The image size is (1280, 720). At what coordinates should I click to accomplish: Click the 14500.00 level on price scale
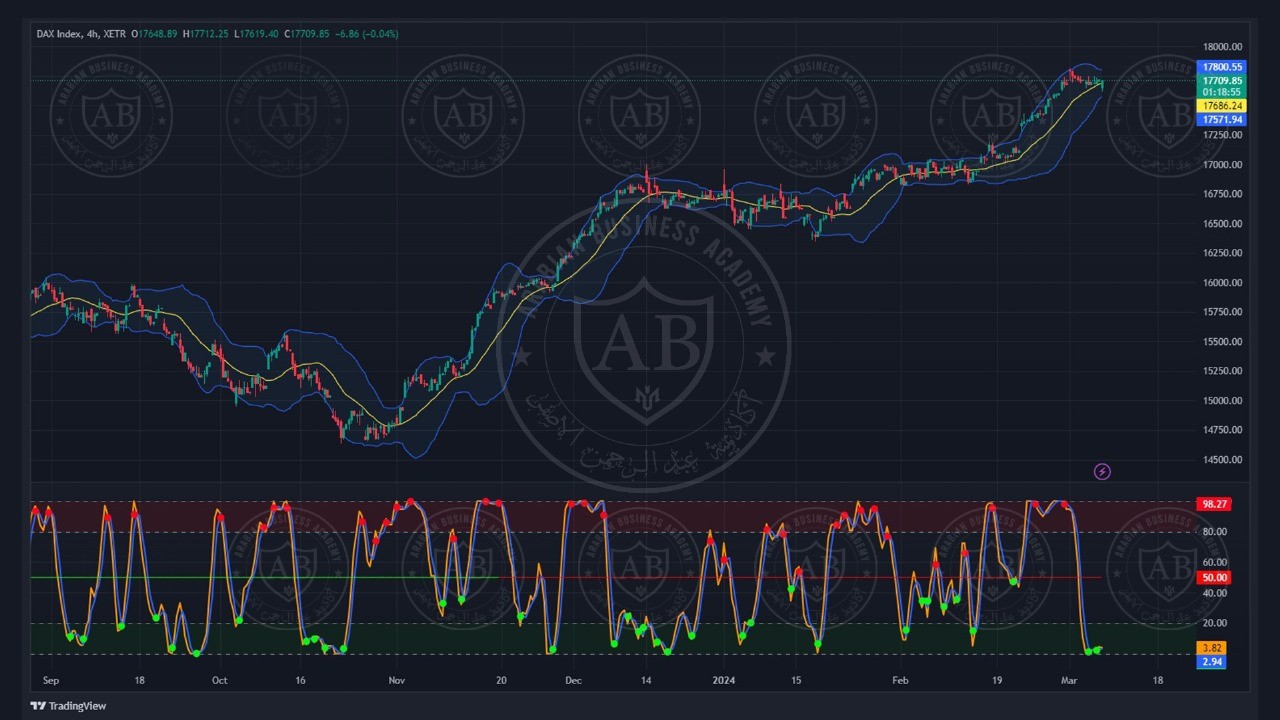point(1222,460)
